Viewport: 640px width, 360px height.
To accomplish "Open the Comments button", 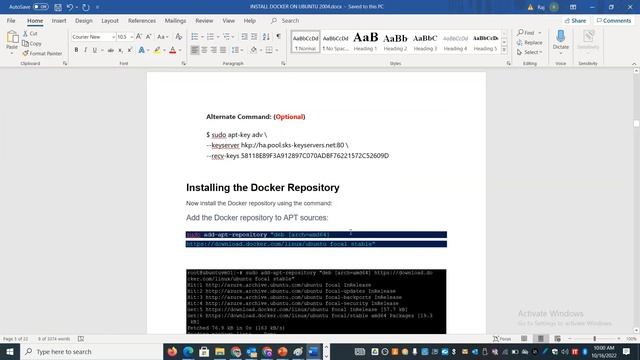I will tap(613, 20).
